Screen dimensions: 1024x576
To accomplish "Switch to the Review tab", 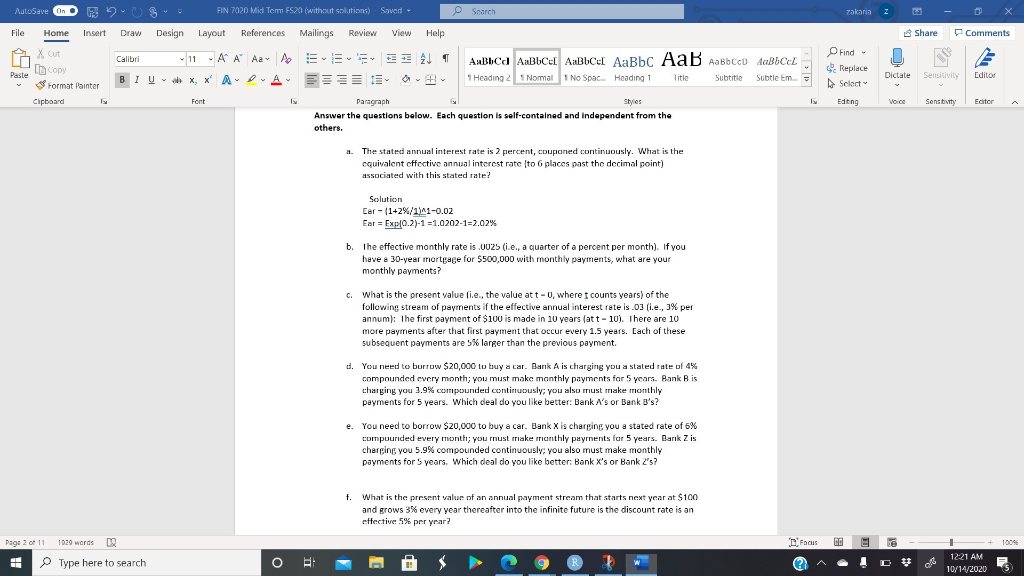I will point(362,33).
